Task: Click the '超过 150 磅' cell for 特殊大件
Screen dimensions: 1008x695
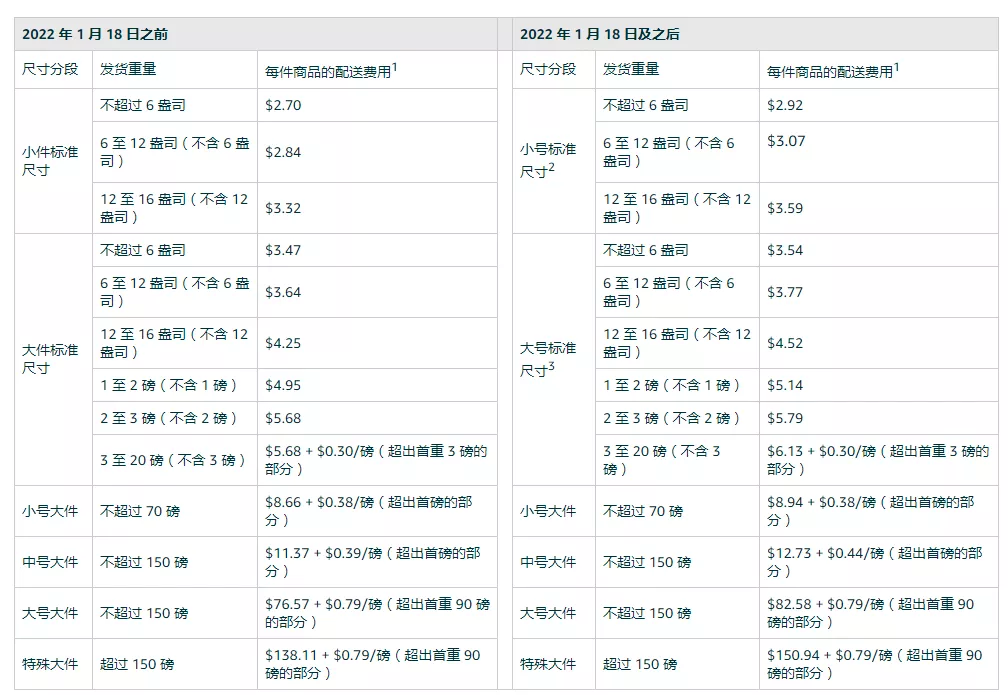Action: [x=640, y=663]
